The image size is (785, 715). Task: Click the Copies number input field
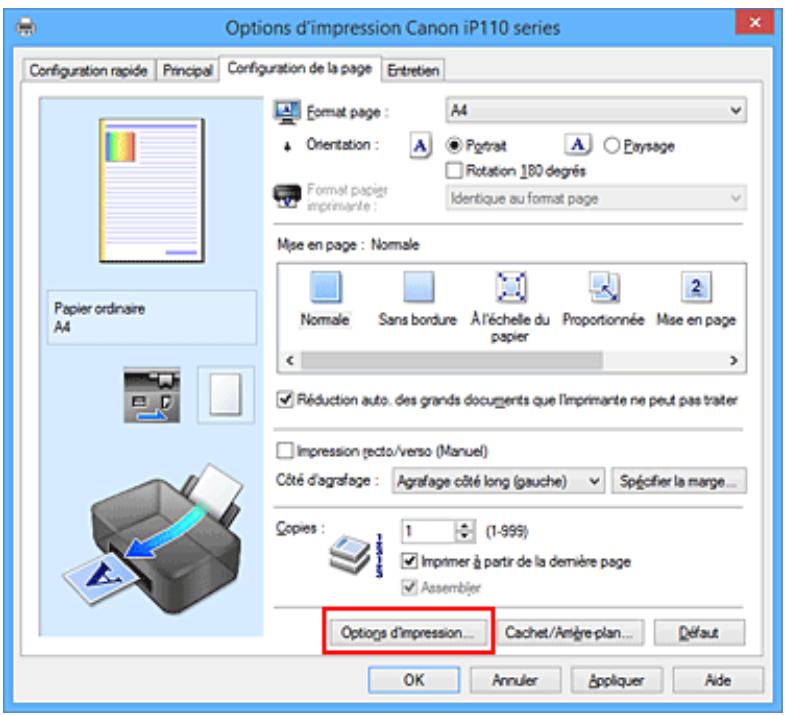coord(429,531)
